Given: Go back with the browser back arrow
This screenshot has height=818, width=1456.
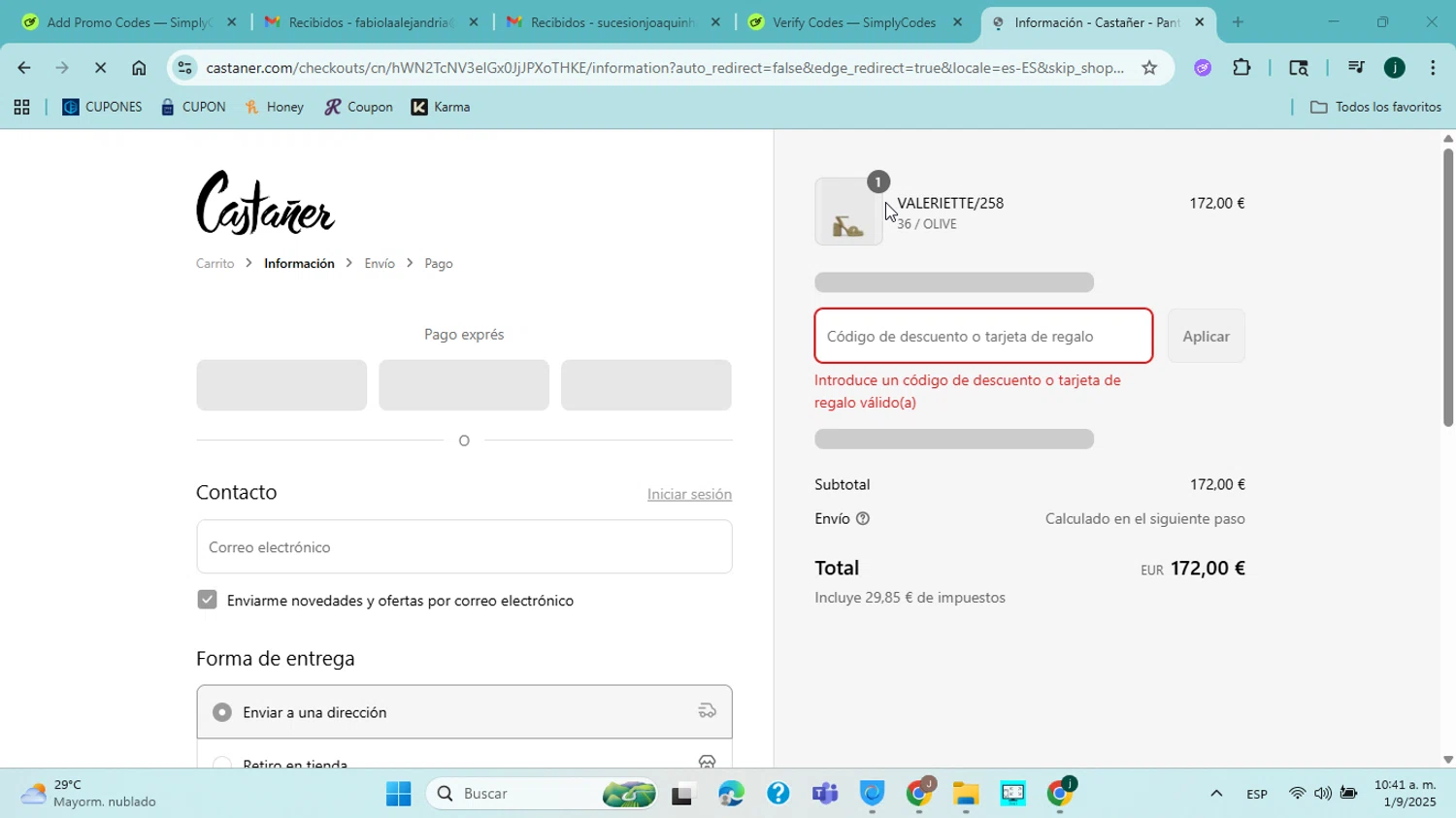Looking at the screenshot, I should pos(23,68).
